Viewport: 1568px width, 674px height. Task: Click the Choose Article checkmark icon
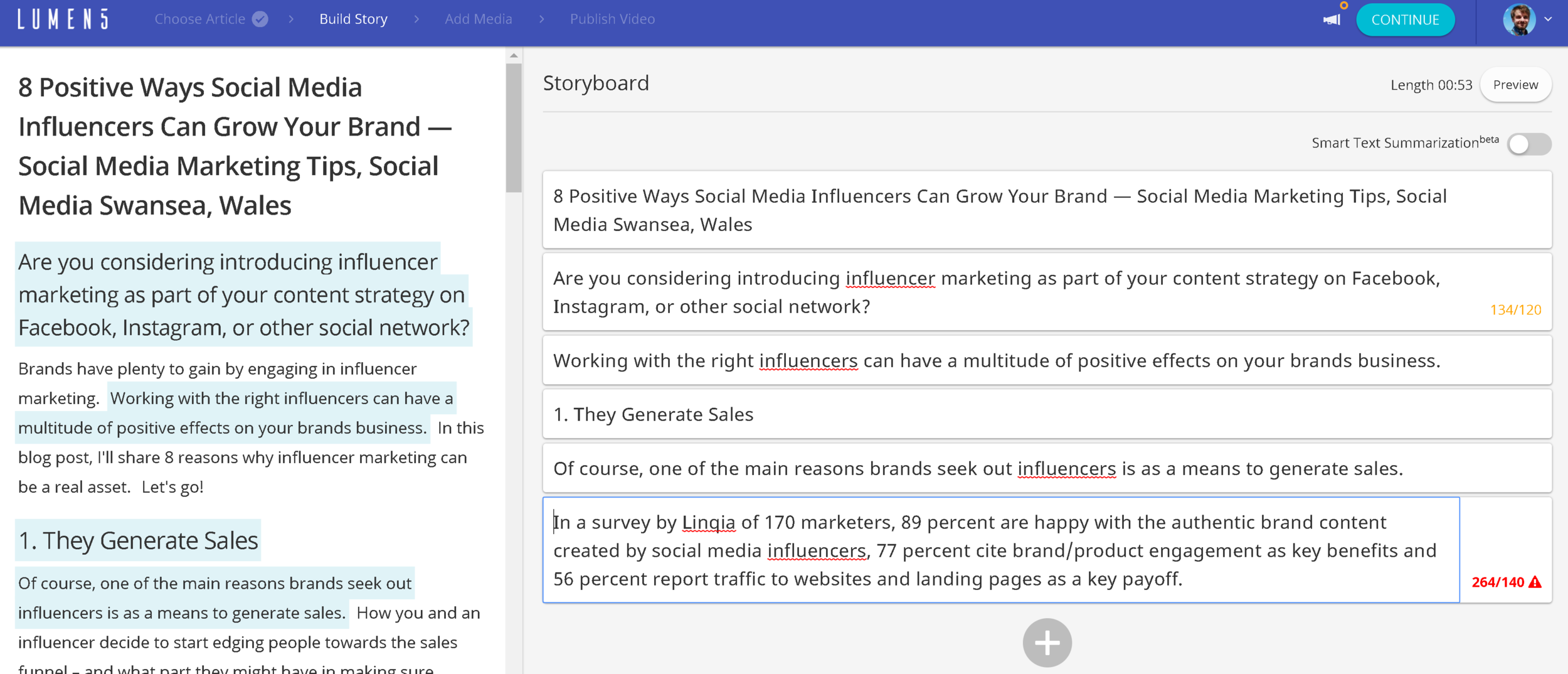(260, 19)
